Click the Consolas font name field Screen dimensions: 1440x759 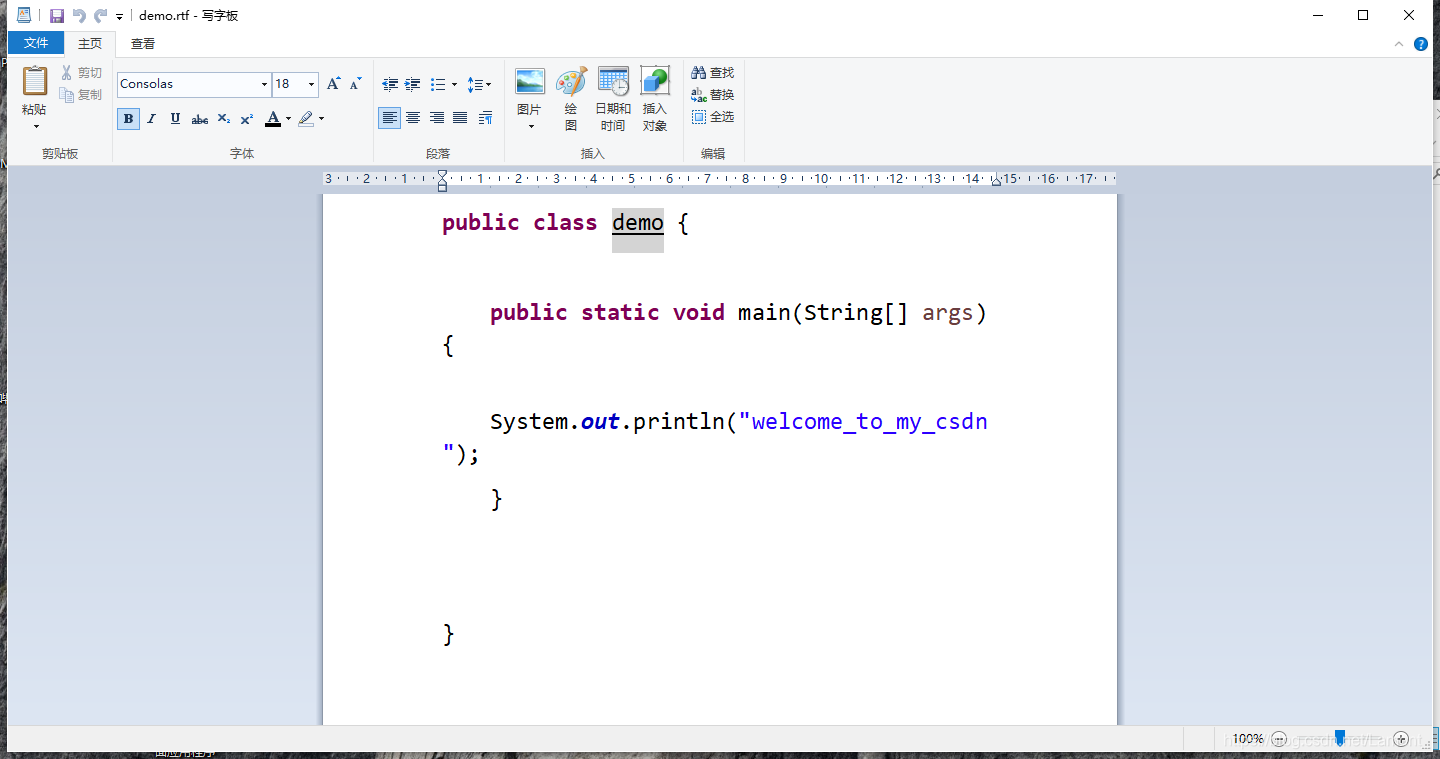(188, 84)
